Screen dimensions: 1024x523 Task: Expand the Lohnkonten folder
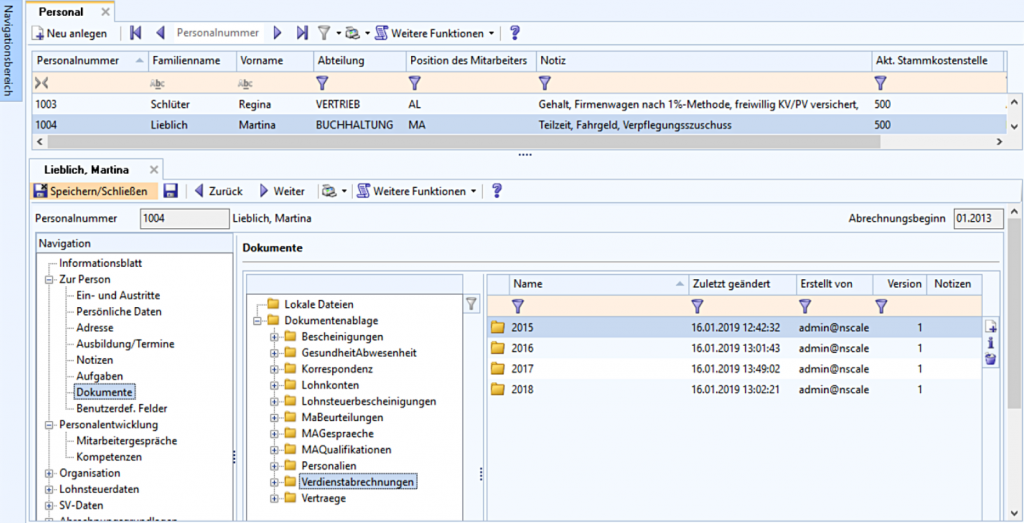(274, 386)
